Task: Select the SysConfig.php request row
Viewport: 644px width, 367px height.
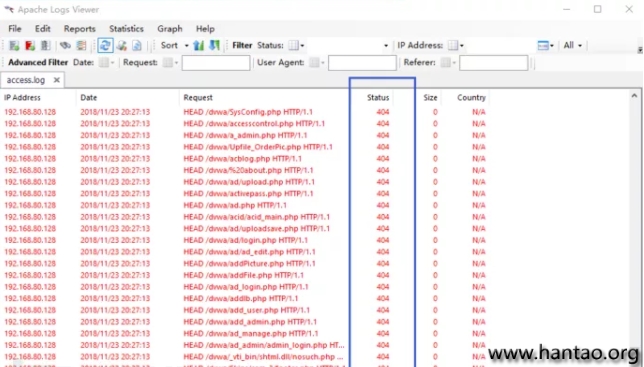Action: click(x=245, y=112)
